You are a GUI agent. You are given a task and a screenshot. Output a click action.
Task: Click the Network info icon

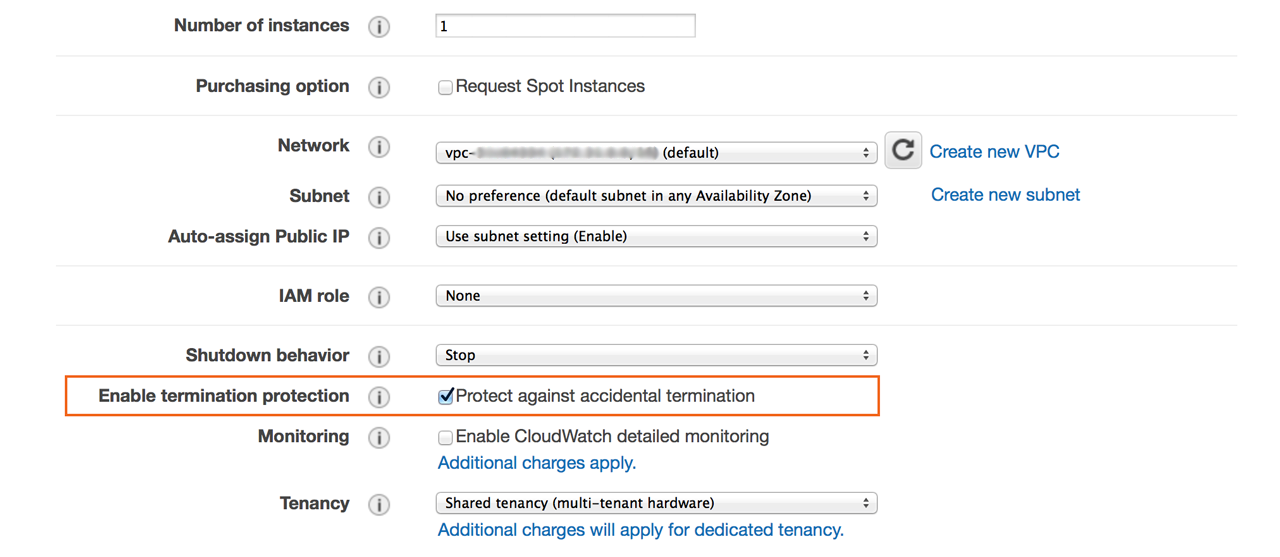(x=379, y=147)
